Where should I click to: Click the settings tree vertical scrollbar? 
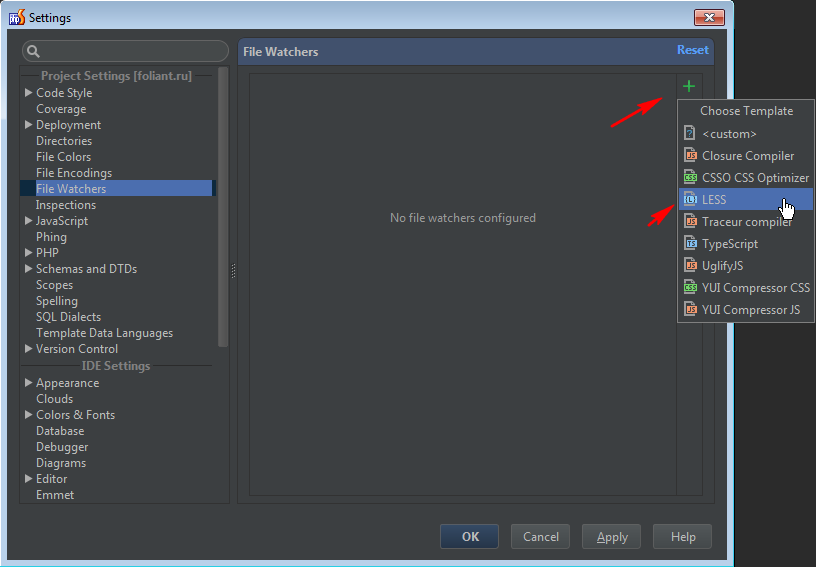tap(223, 207)
